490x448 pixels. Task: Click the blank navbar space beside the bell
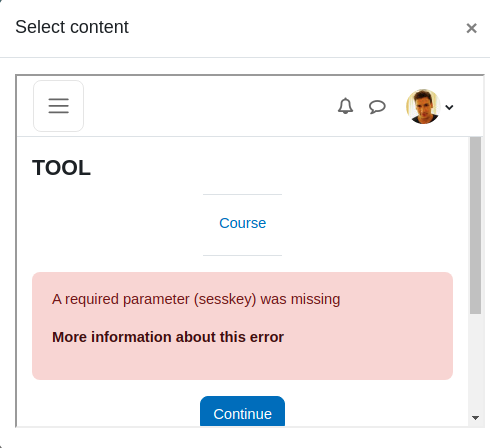(210, 106)
